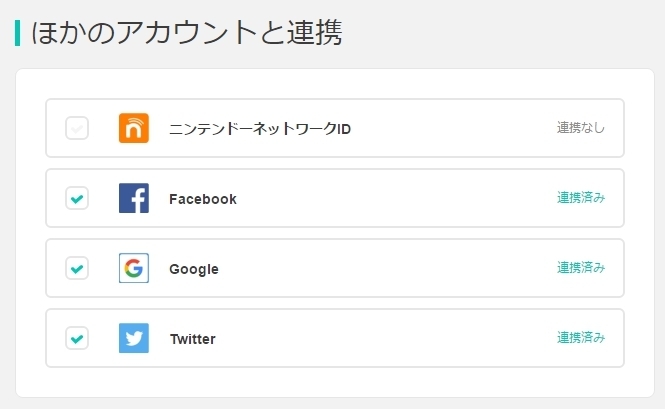This screenshot has height=409, width=665.
Task: Click 連携済み status on the Google row
Action: pyautogui.click(x=581, y=267)
